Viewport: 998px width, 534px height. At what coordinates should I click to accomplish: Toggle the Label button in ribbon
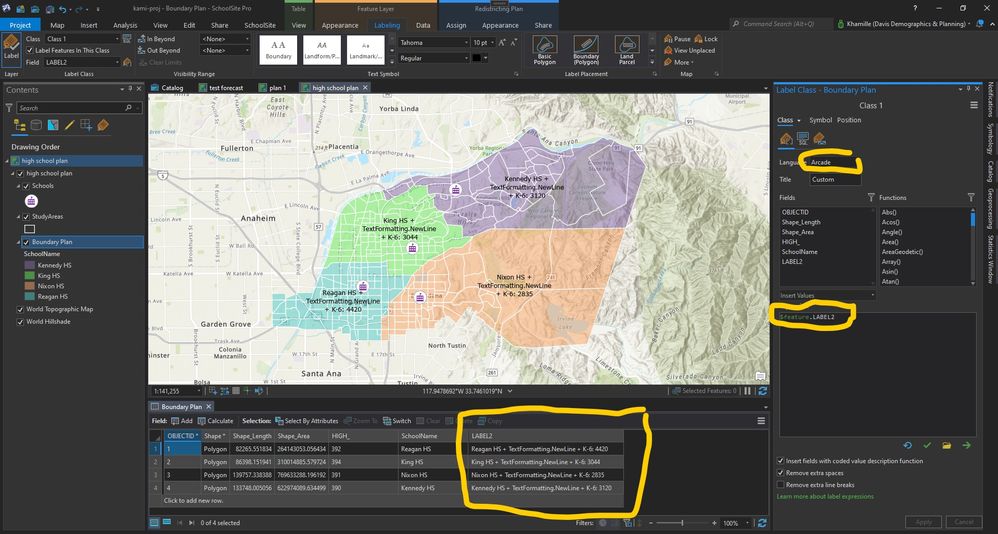(11, 47)
